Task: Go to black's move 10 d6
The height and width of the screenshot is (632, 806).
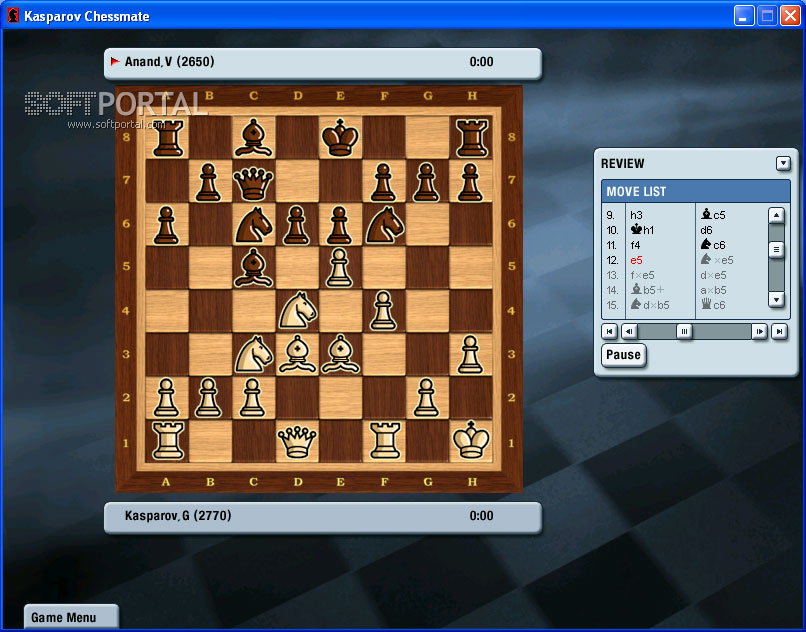Action: click(706, 230)
